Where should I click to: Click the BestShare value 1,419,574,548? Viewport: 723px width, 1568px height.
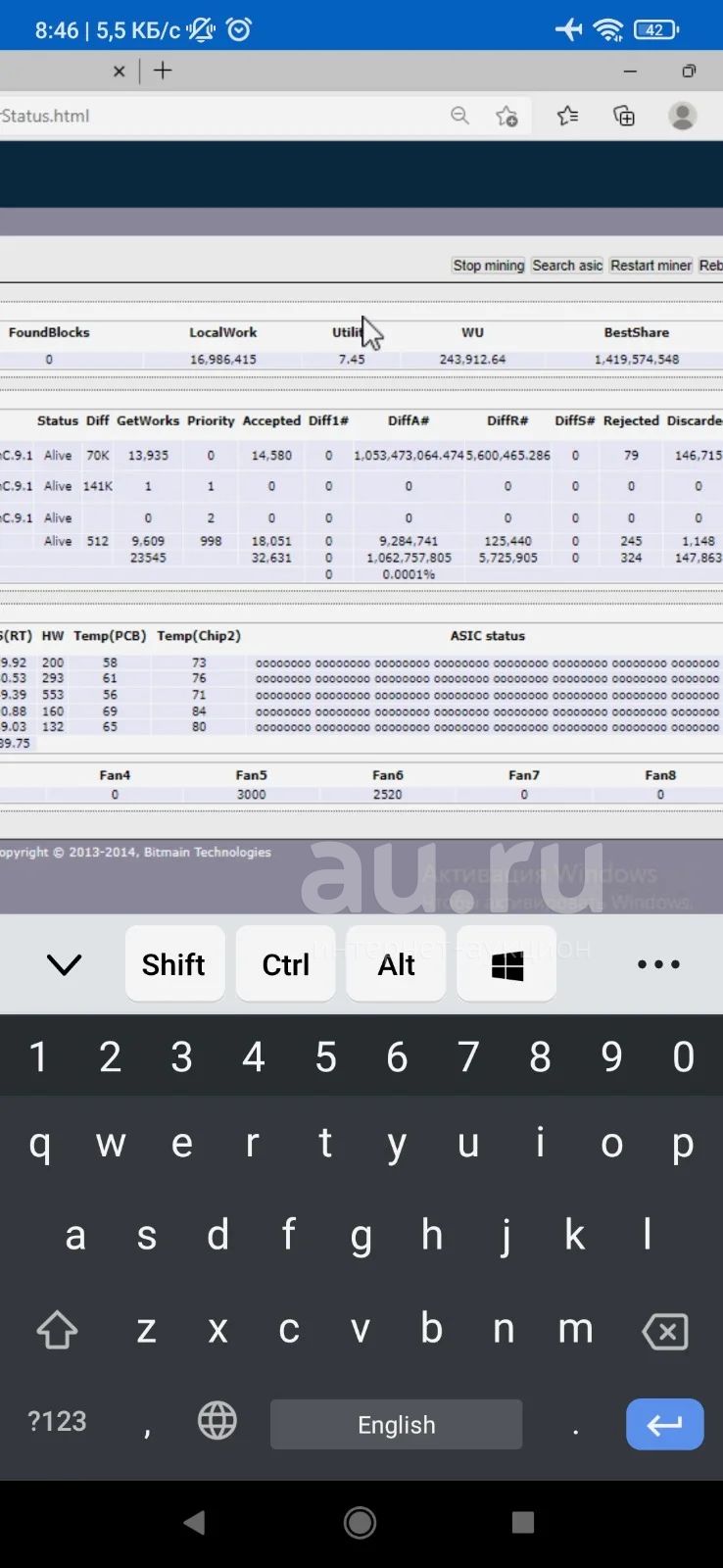tap(637, 360)
